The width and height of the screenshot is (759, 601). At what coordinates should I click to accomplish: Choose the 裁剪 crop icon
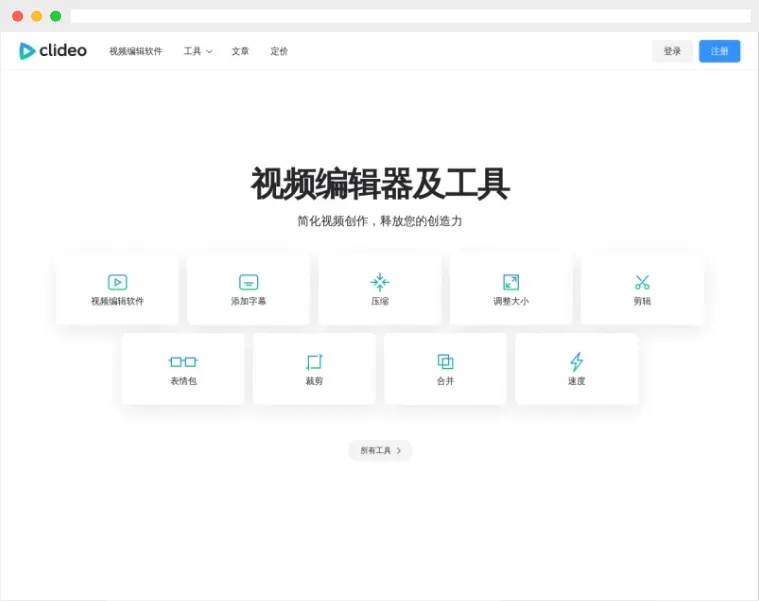(x=314, y=362)
